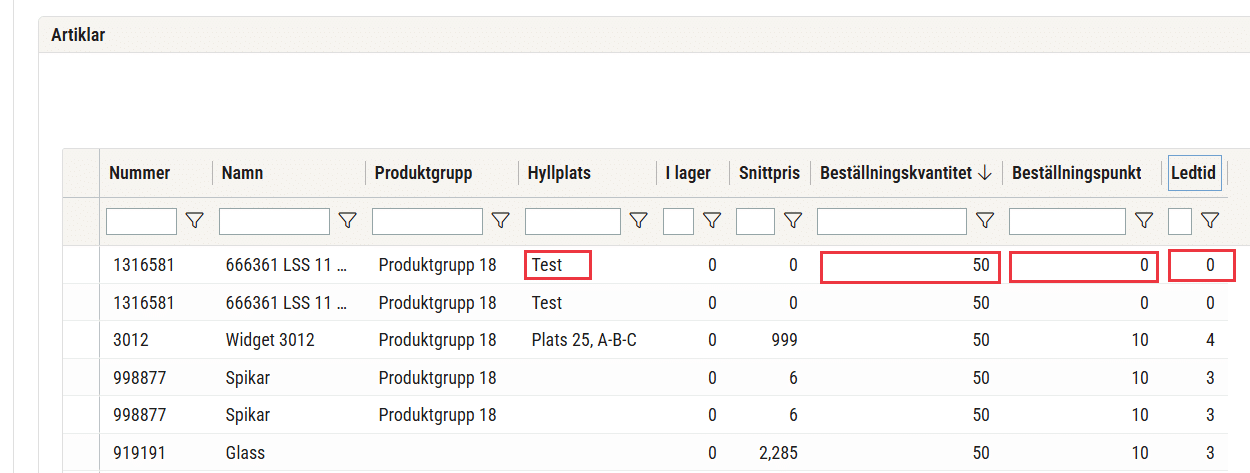The width and height of the screenshot is (1250, 473).
Task: Open filter icon for Snittpris column
Action: (x=792, y=221)
